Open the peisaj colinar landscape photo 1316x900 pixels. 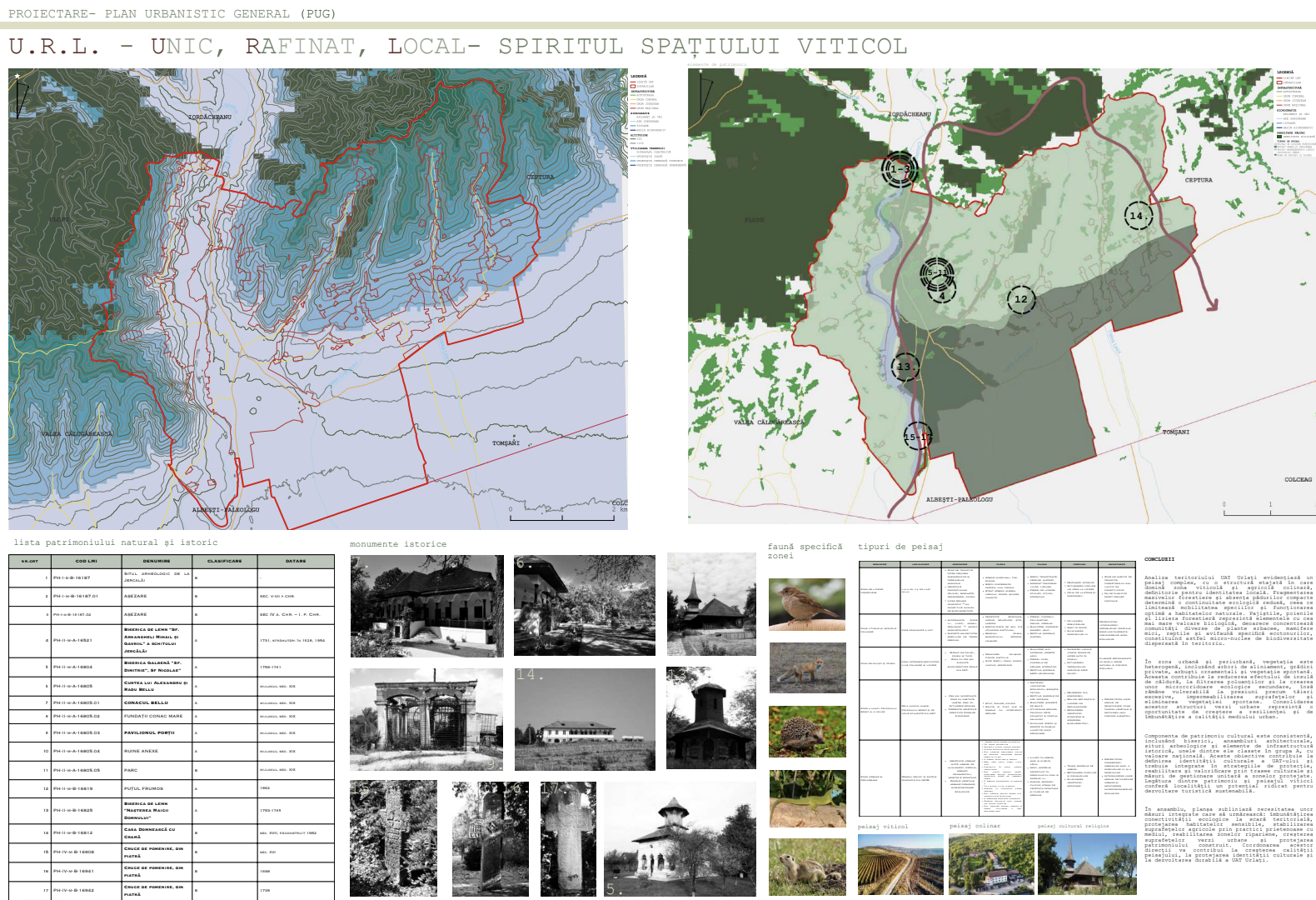pyautogui.click(x=991, y=864)
